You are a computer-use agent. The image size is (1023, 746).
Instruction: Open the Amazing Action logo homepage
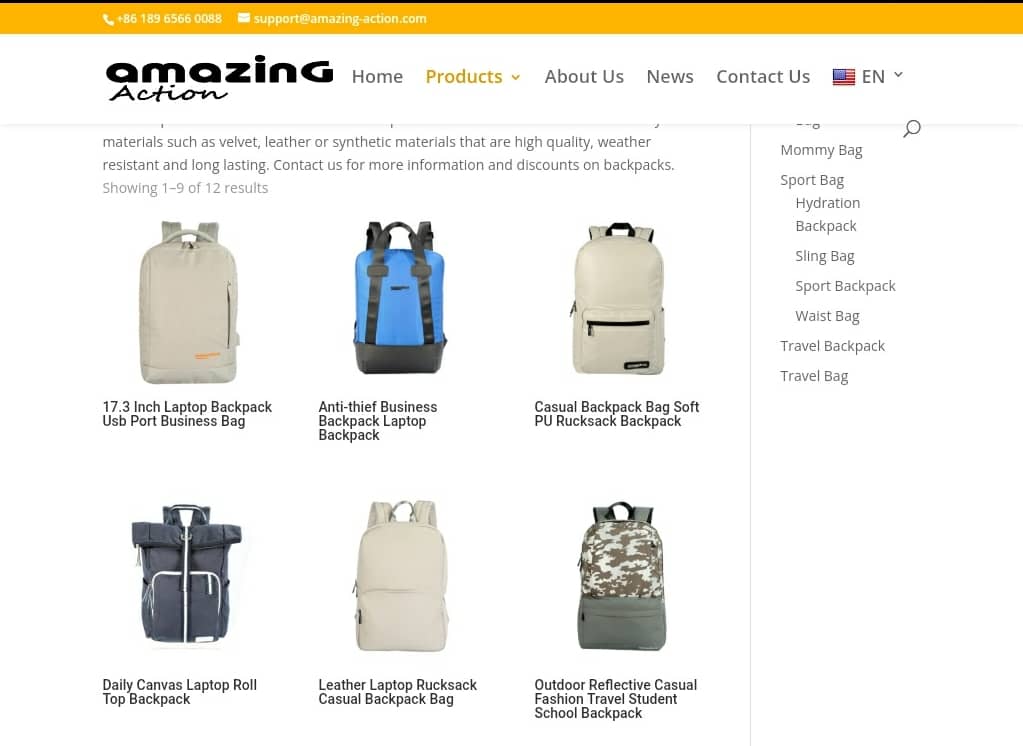tap(219, 78)
